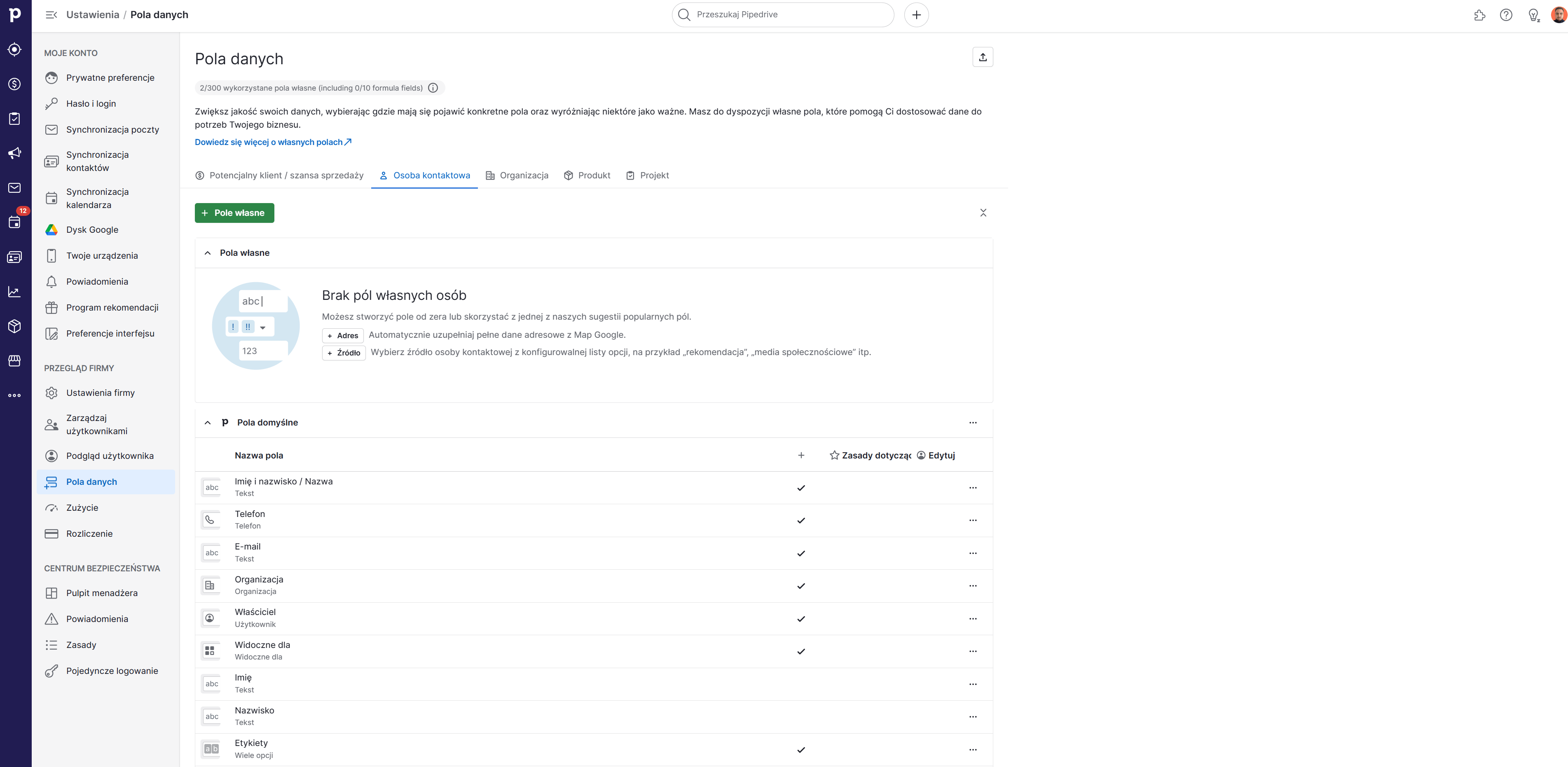Click the Edytuj column header

coord(936,455)
